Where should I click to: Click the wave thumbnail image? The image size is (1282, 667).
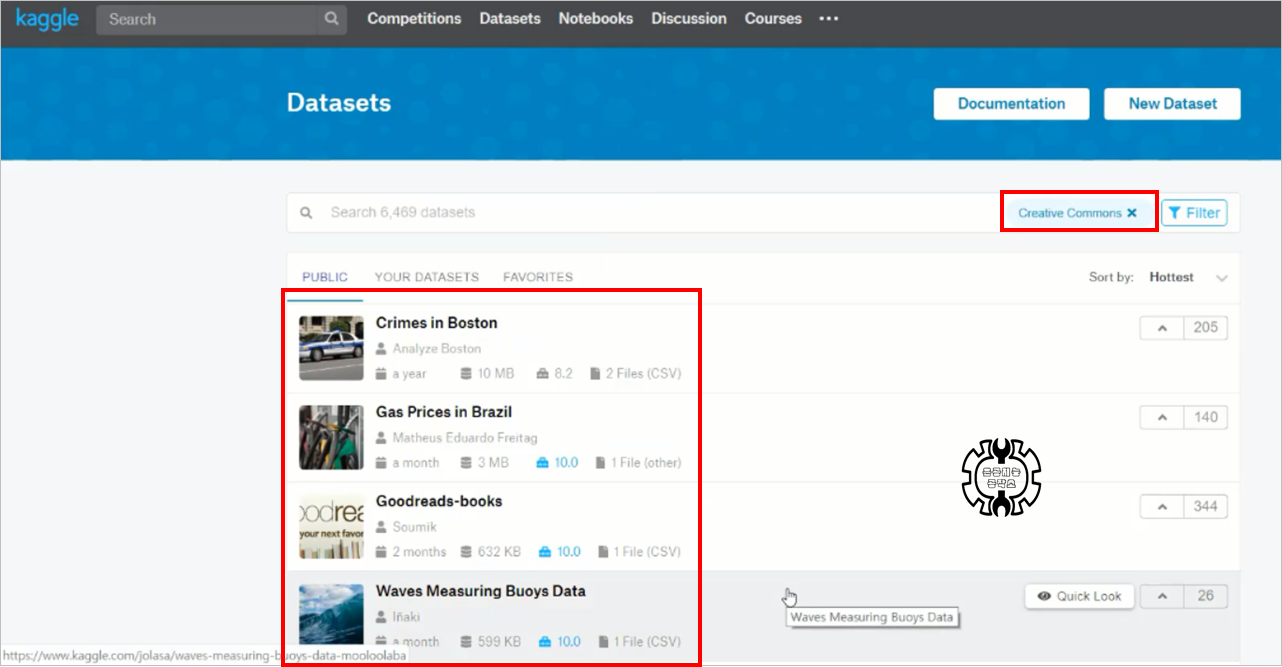[331, 615]
